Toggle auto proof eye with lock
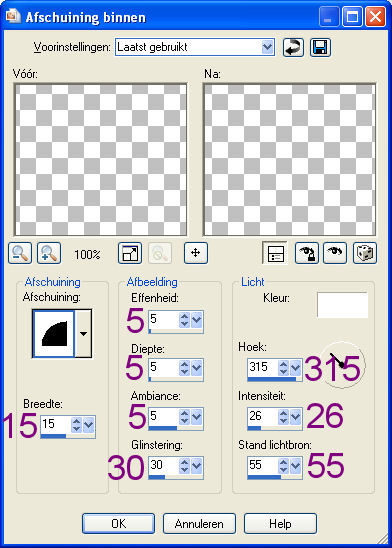Image resolution: width=392 pixels, height=548 pixels. pyautogui.click(x=306, y=253)
